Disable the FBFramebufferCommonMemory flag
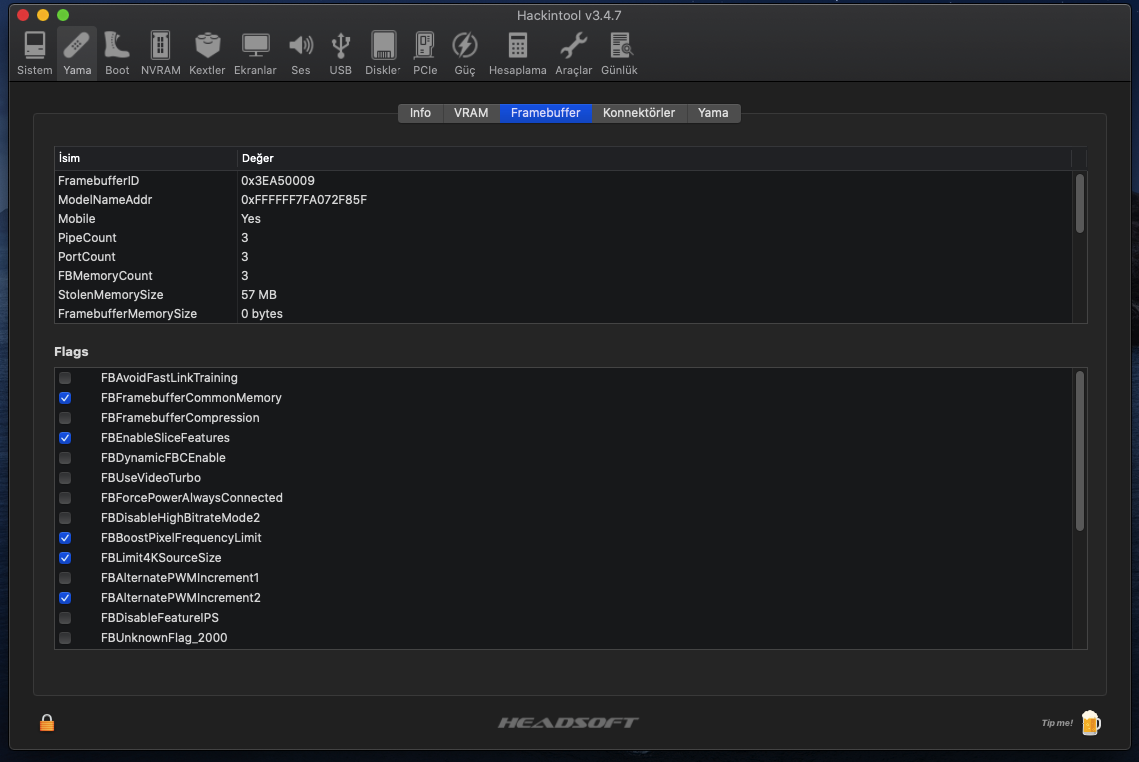 [65, 398]
